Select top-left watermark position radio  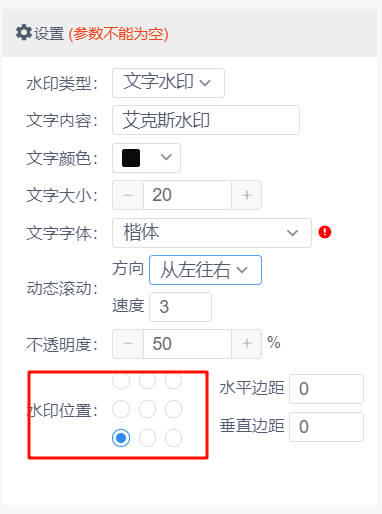pos(121,380)
